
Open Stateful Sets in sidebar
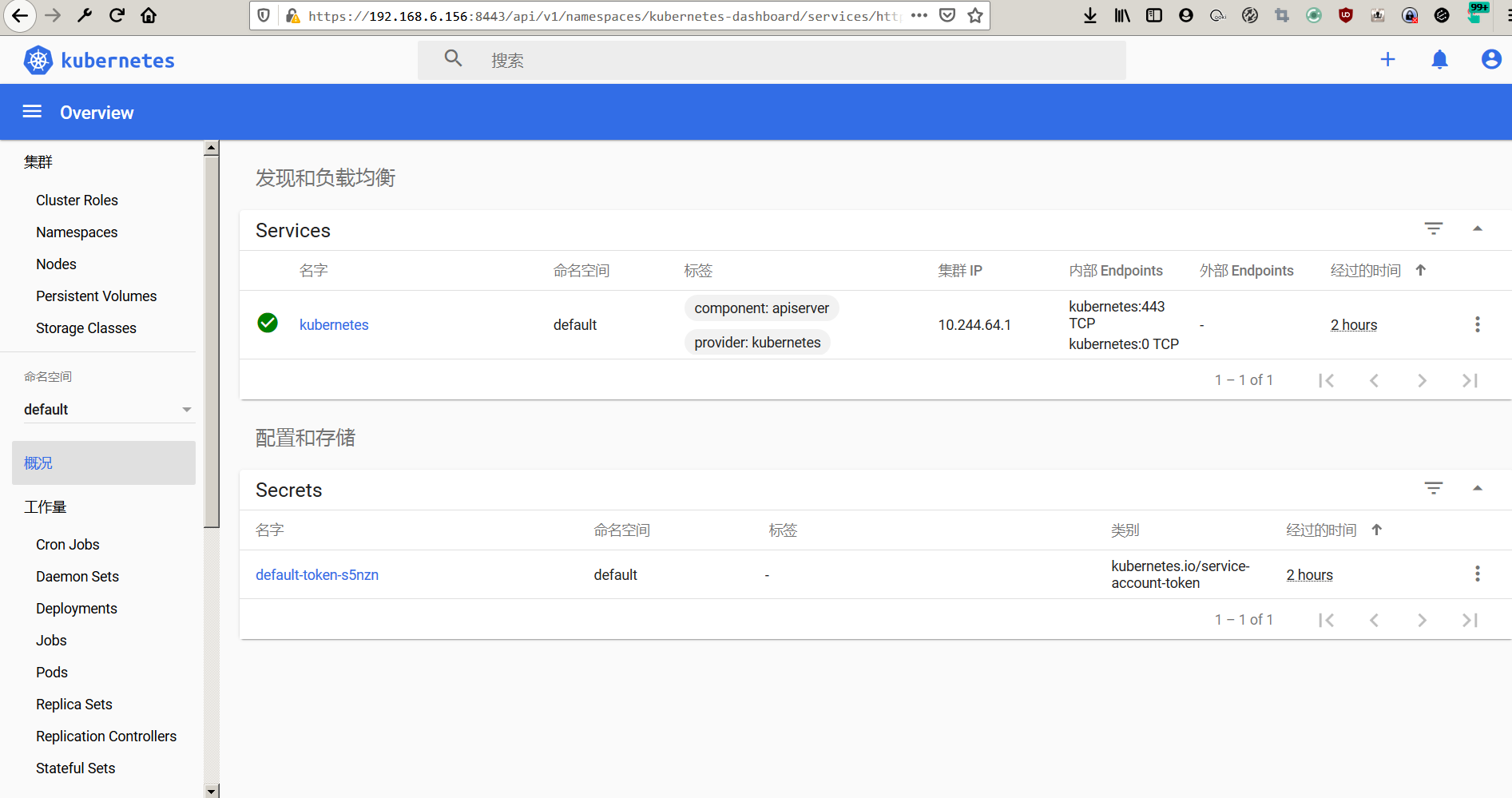(x=76, y=768)
